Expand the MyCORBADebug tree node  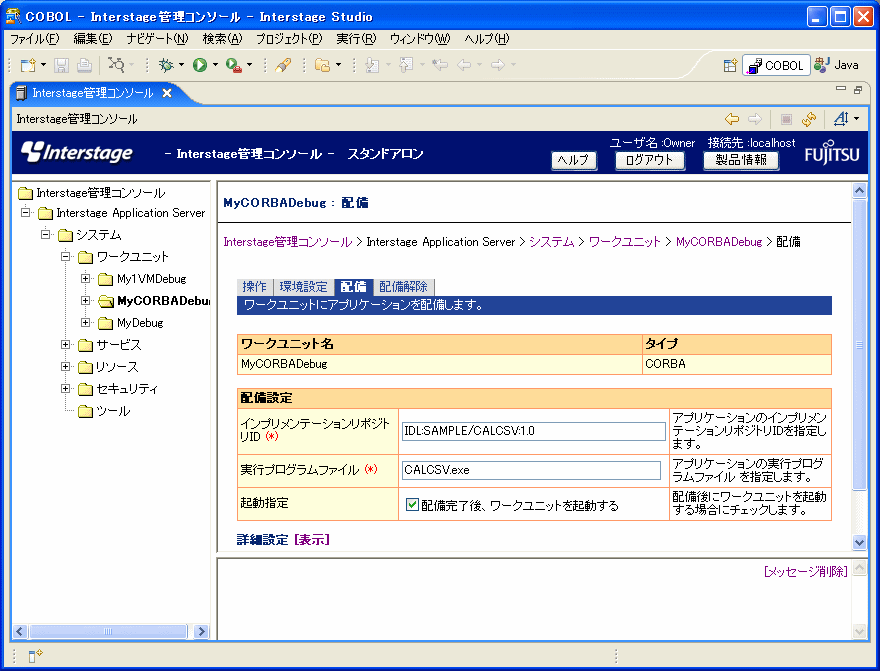click(85, 301)
